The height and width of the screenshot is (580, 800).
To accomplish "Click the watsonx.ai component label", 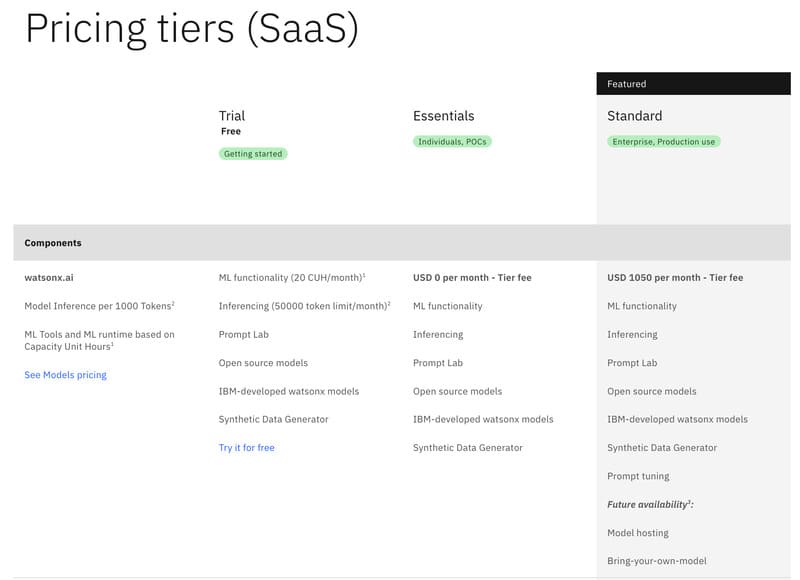I will (x=49, y=277).
